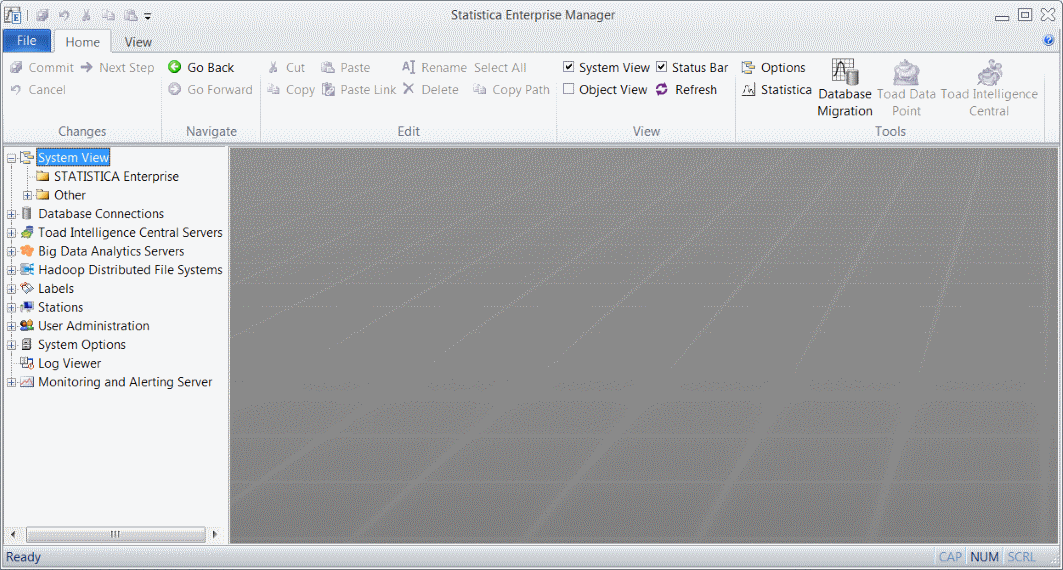The image size is (1063, 570).
Task: Open the File menu tab
Action: click(x=27, y=41)
